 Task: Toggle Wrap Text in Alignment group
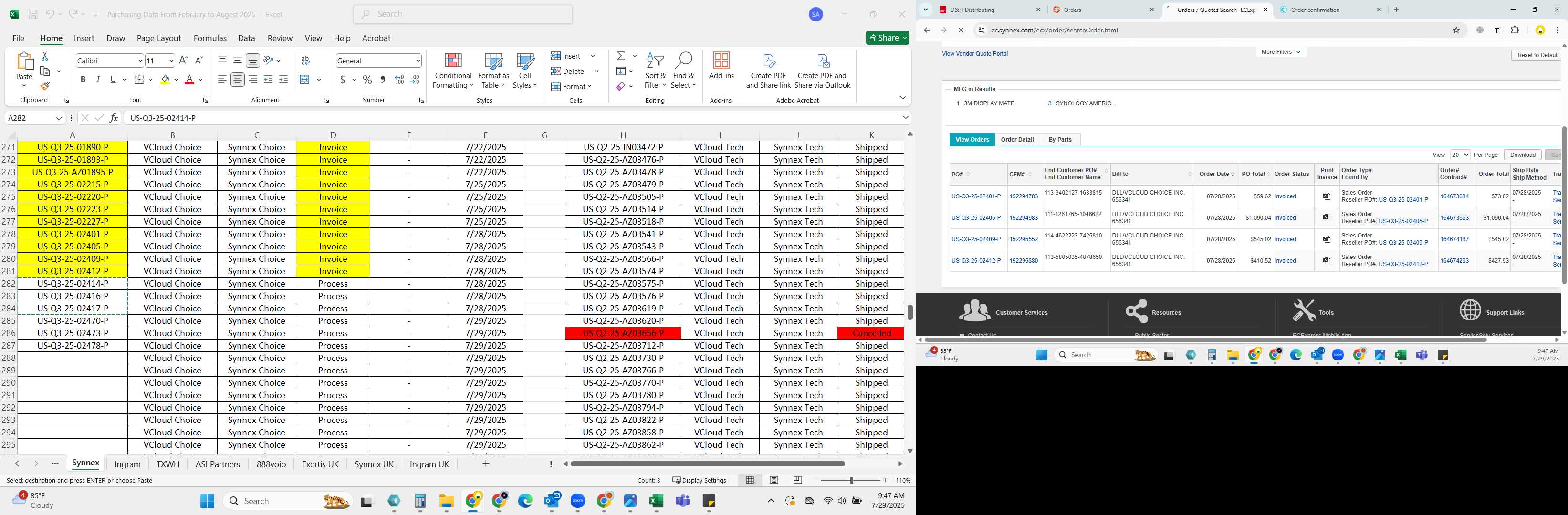coord(305,60)
